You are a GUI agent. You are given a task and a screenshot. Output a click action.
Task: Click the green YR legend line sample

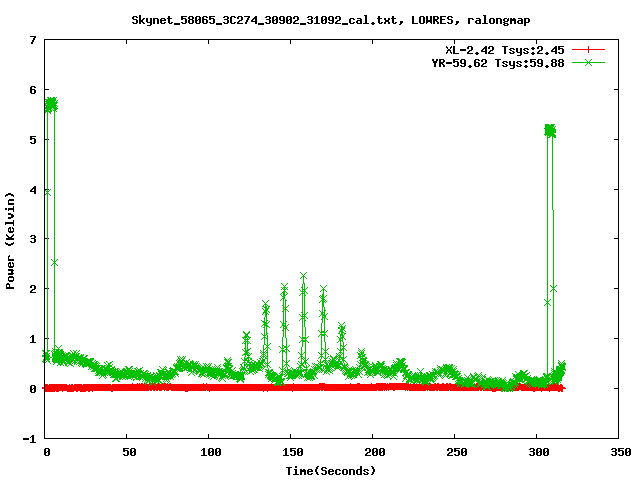[588, 62]
